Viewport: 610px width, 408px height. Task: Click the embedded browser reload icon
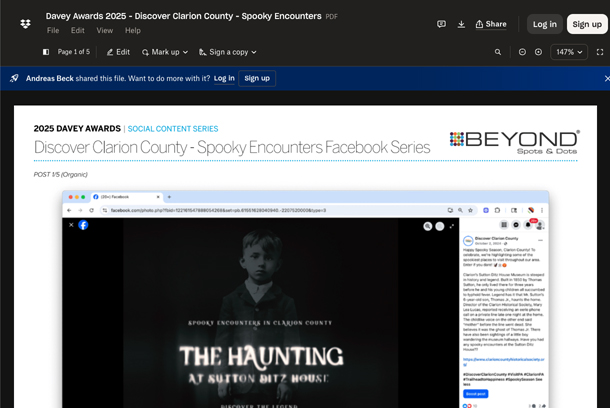91,210
